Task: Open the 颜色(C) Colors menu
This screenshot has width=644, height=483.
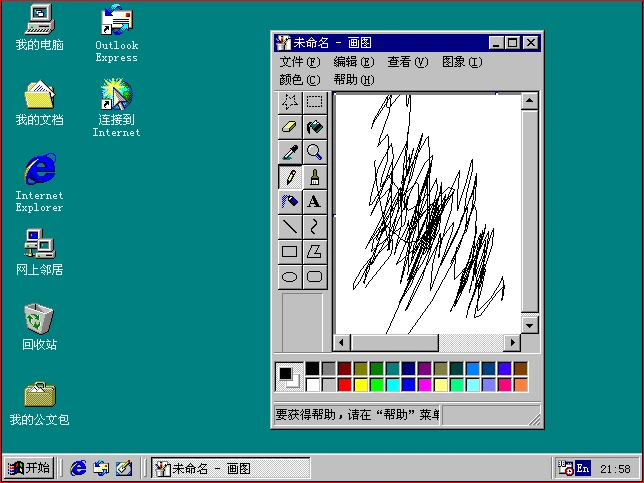Action: pos(299,80)
